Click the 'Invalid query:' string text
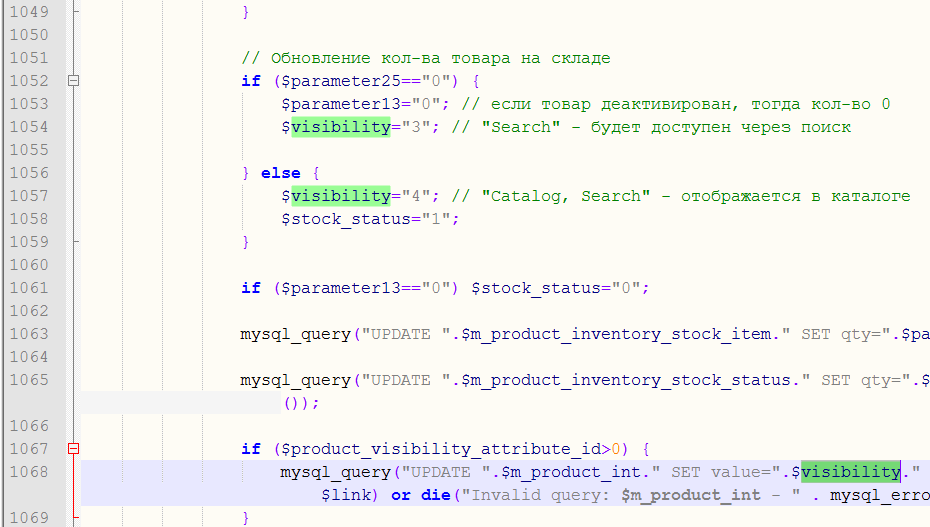Image resolution: width=930 pixels, height=527 pixels. tap(541, 495)
